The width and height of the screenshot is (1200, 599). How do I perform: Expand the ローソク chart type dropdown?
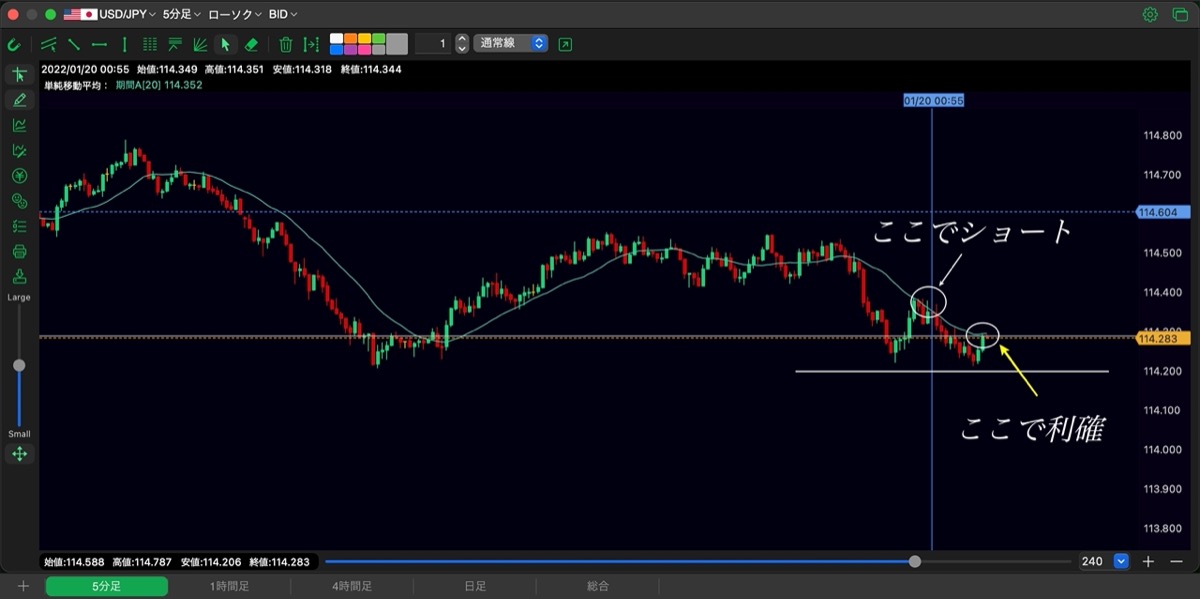pyautogui.click(x=235, y=15)
